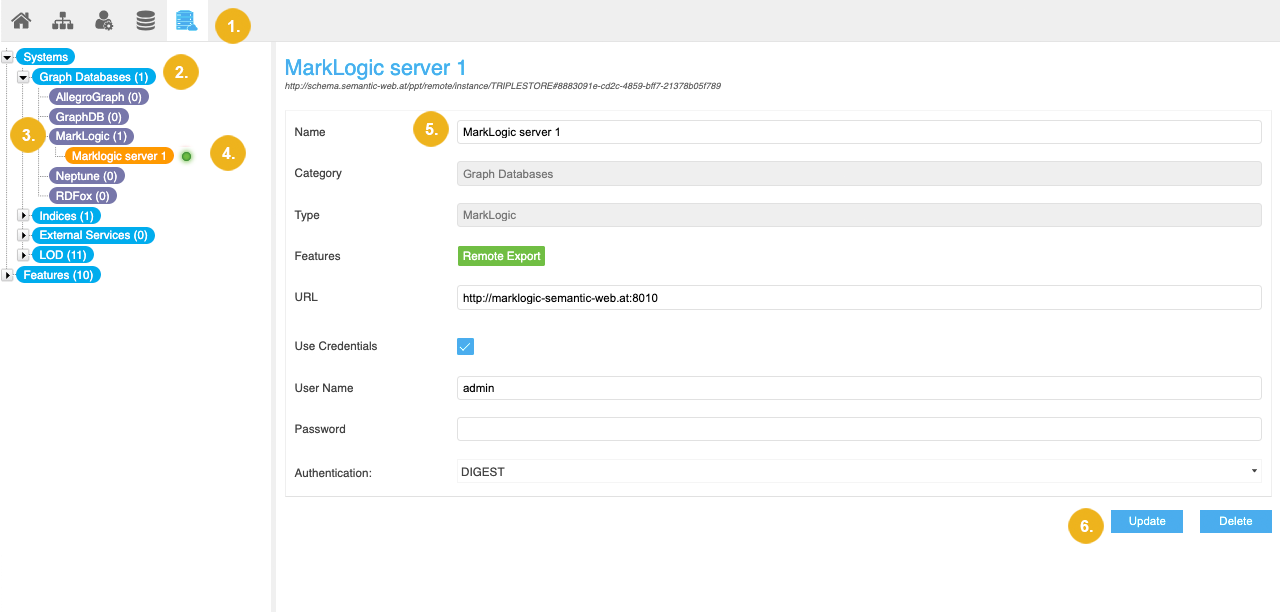The image size is (1280, 612).
Task: Expand the Features (10) tree node
Action: [7, 275]
